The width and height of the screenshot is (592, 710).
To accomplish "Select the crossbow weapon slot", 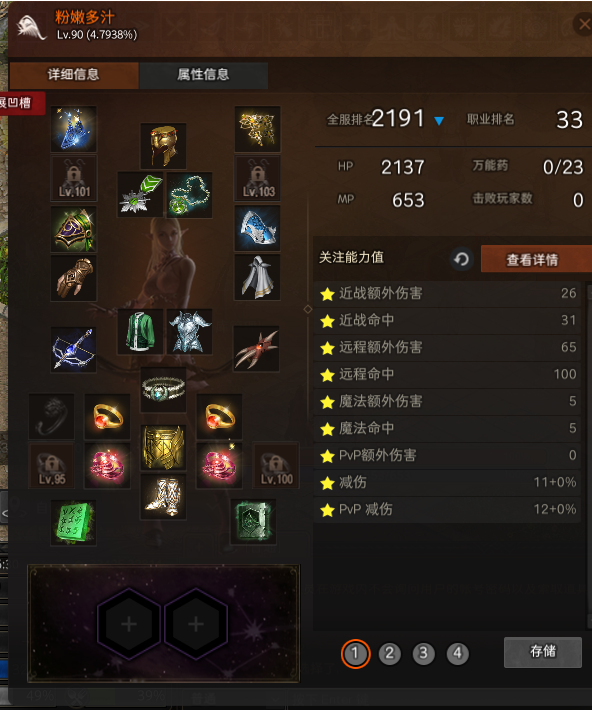I will 73,350.
